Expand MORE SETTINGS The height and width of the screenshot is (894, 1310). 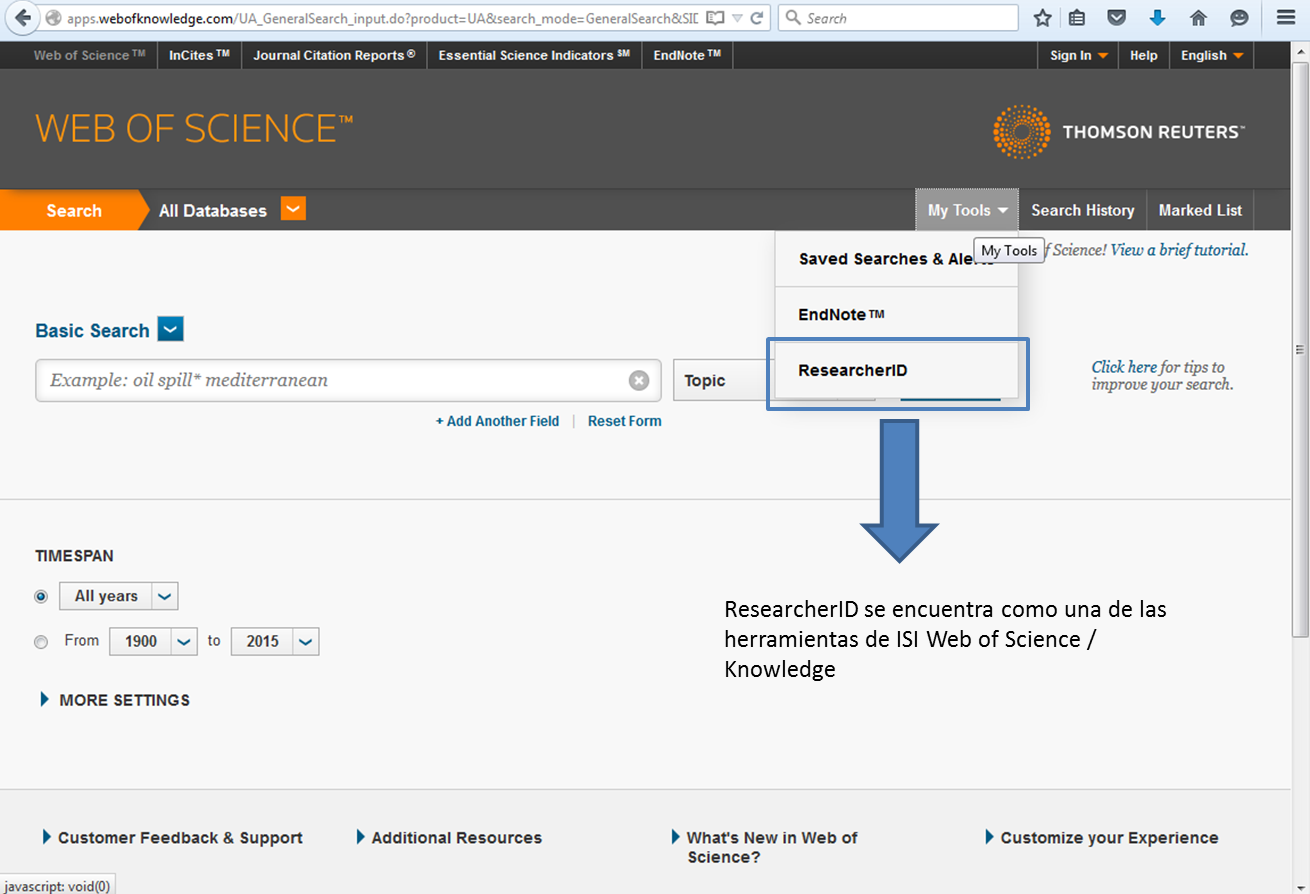(x=115, y=700)
